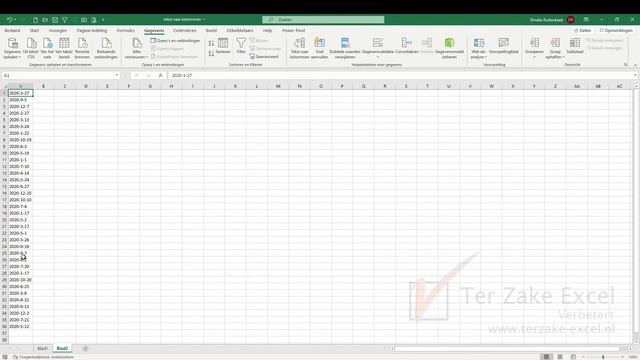Open the Sorteren dialog
This screenshot has width=640, height=360.
pos(223,46)
